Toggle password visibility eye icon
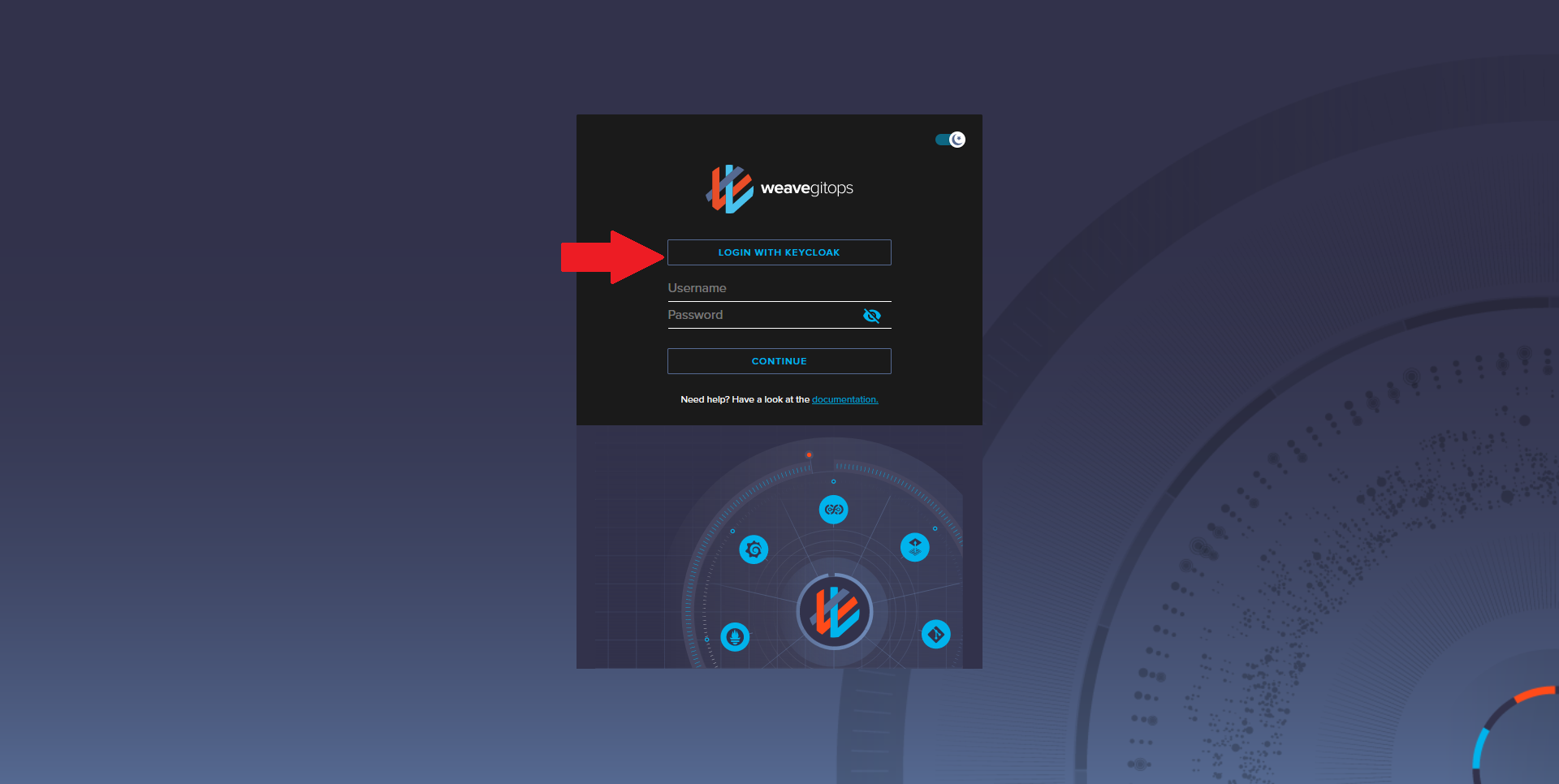This screenshot has width=1559, height=784. (872, 316)
